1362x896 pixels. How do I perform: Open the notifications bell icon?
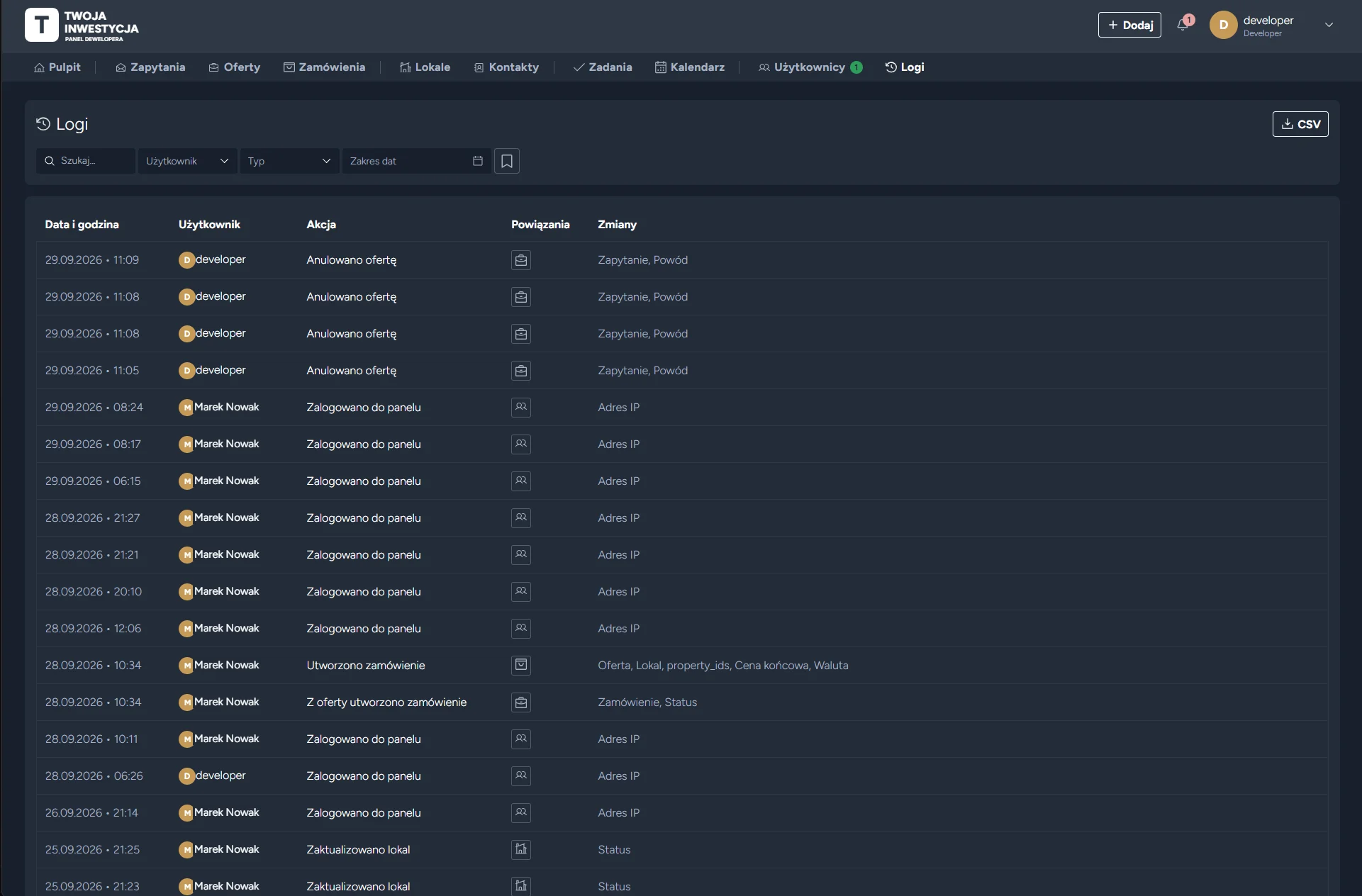point(1183,25)
